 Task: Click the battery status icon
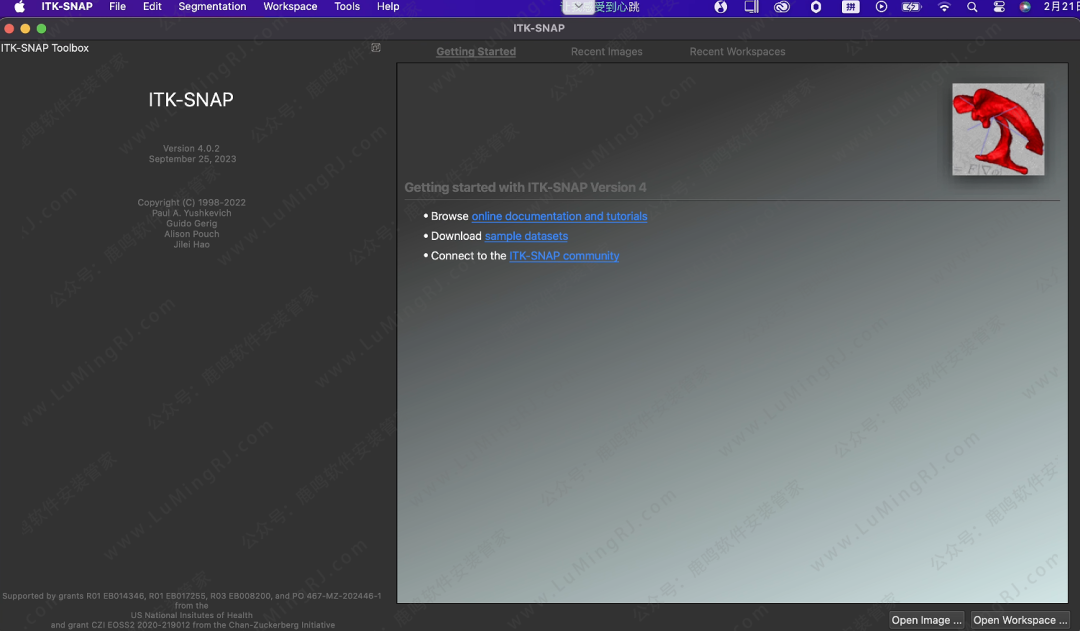tap(911, 7)
